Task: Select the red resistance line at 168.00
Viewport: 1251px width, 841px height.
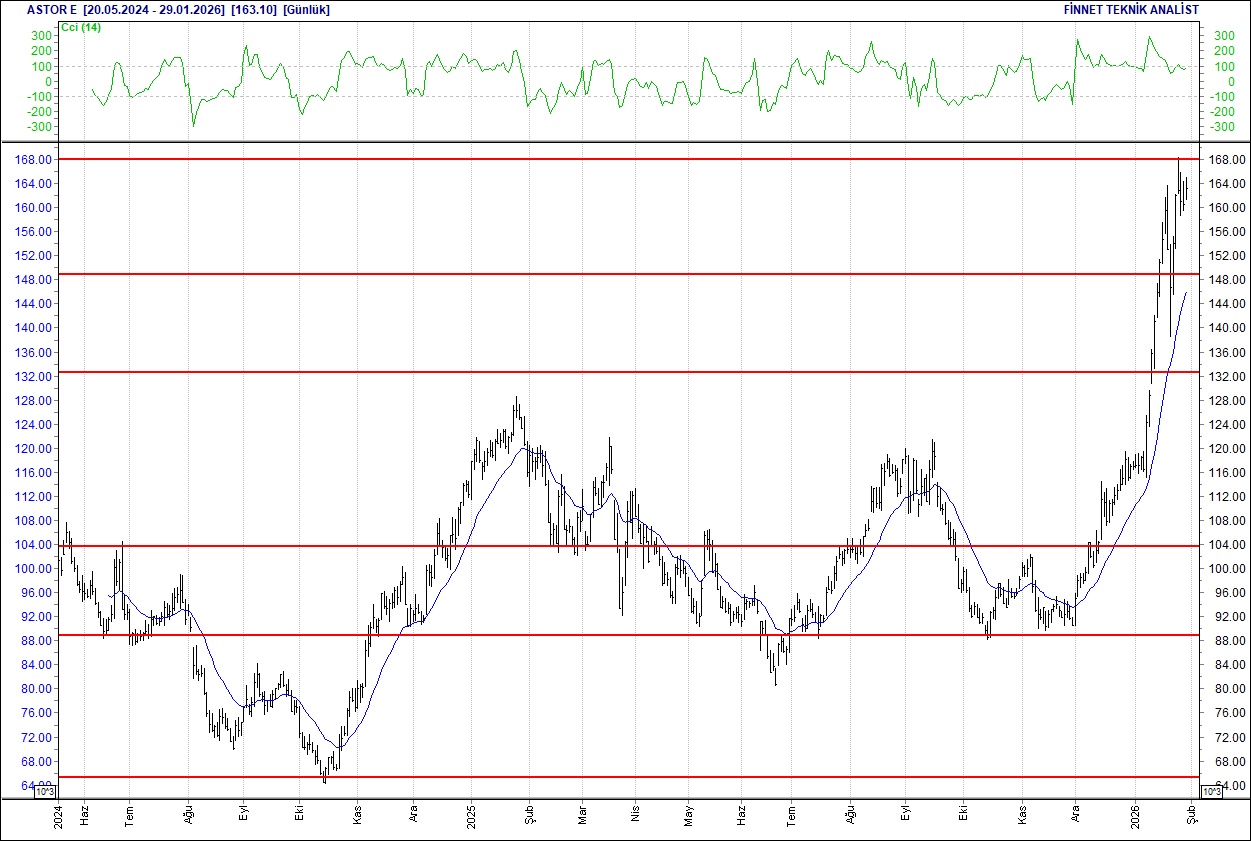Action: tap(600, 158)
